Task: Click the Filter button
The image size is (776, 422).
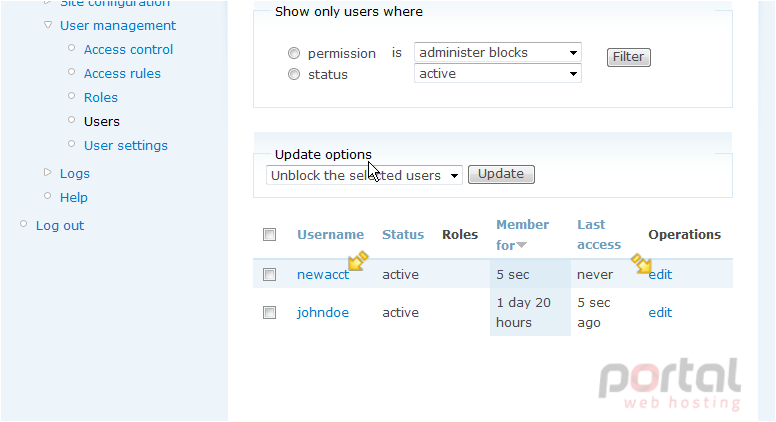Action: 629,57
